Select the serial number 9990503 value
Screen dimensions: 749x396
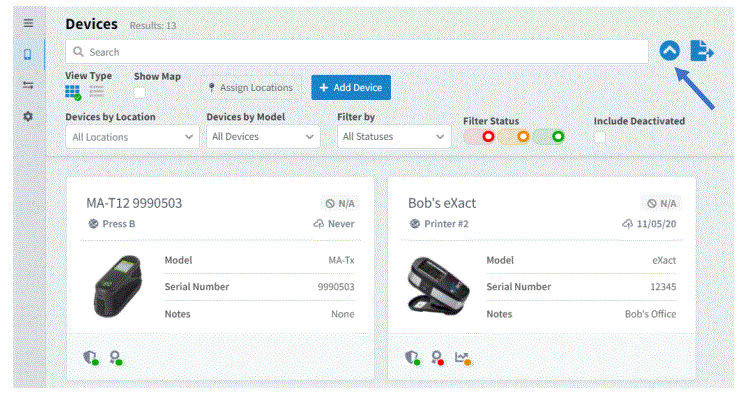pyautogui.click(x=336, y=287)
